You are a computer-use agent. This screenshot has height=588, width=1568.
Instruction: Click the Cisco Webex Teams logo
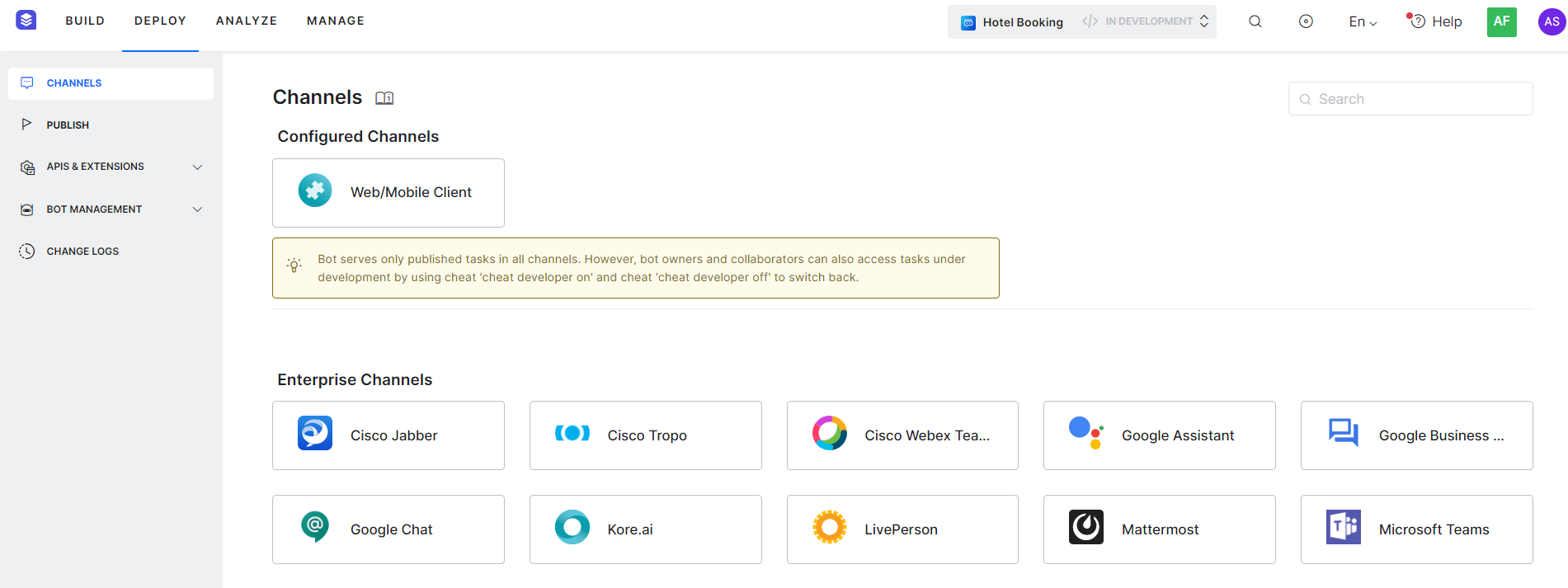(x=830, y=433)
